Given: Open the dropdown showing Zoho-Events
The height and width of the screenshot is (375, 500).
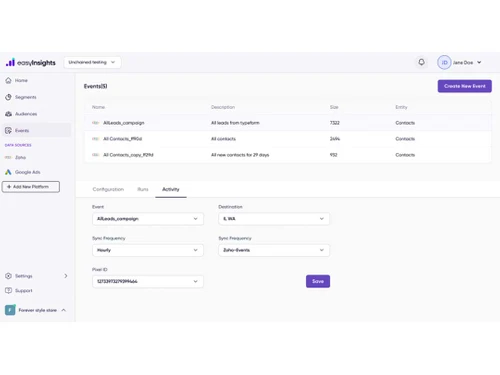Looking at the screenshot, I should click(274, 250).
